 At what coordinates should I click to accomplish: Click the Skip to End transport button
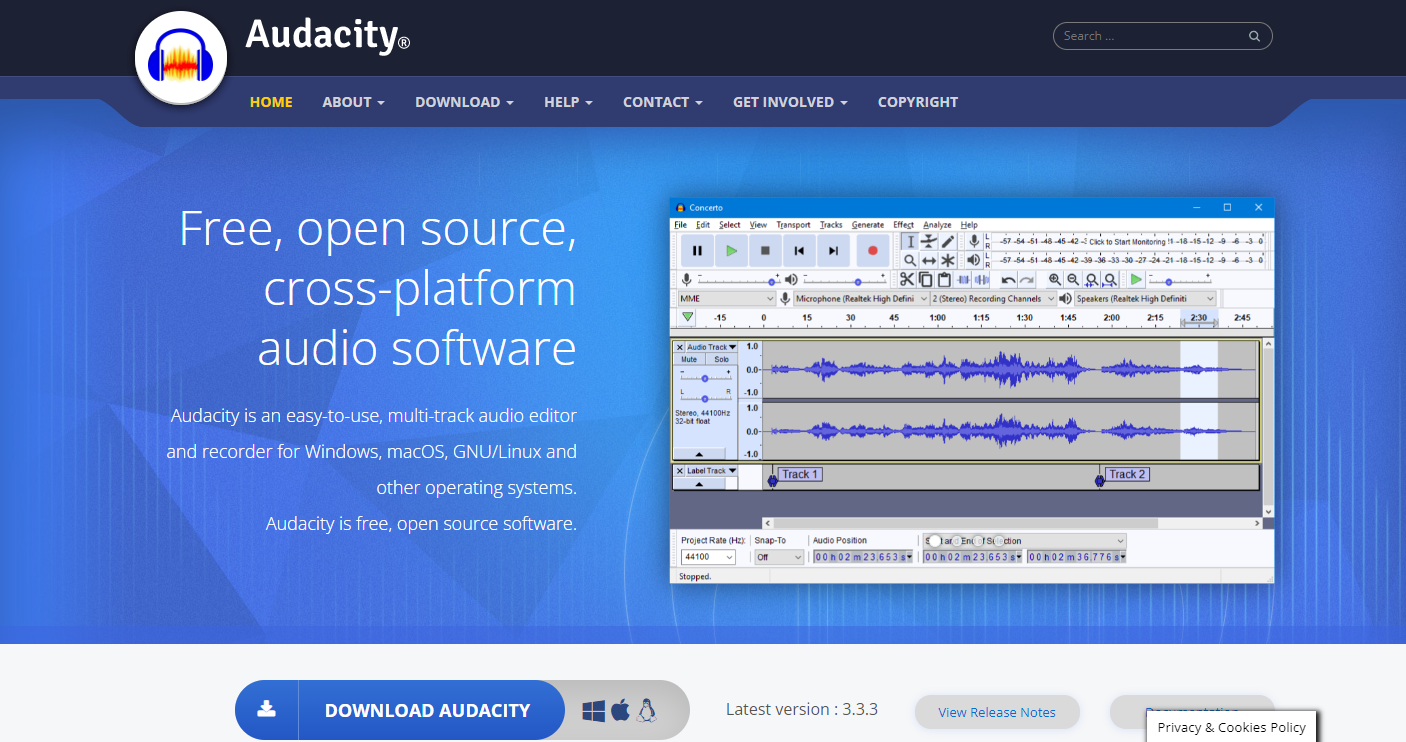833,251
